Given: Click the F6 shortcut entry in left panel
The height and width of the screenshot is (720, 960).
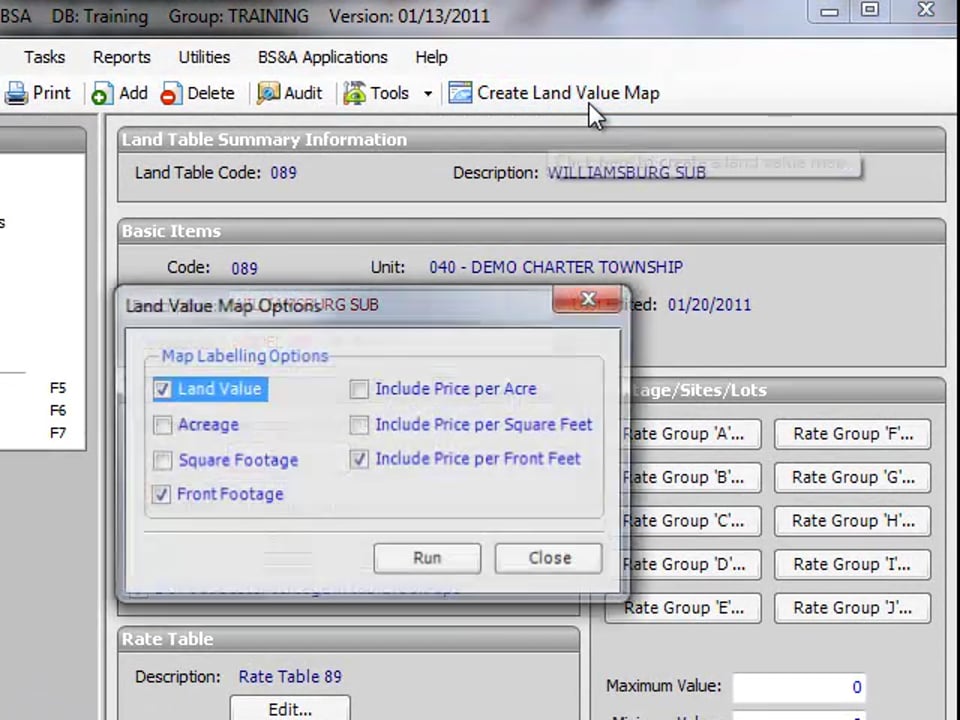Looking at the screenshot, I should pyautogui.click(x=58, y=411).
